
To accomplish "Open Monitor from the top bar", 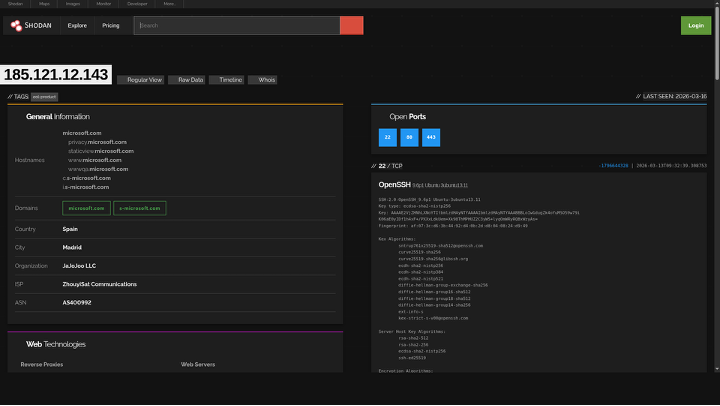I will [x=104, y=4].
